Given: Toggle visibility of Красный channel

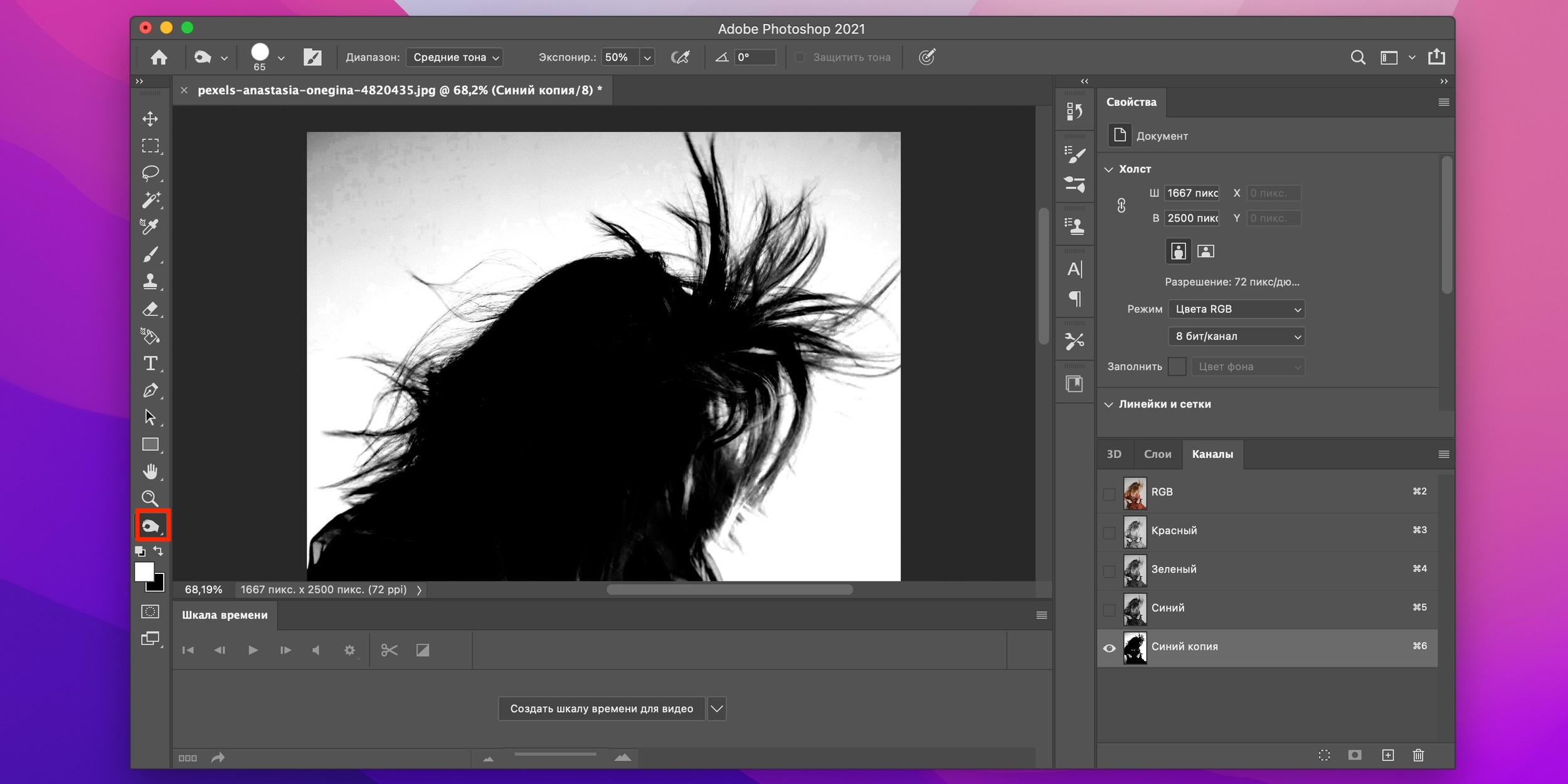Looking at the screenshot, I should pos(1109,532).
